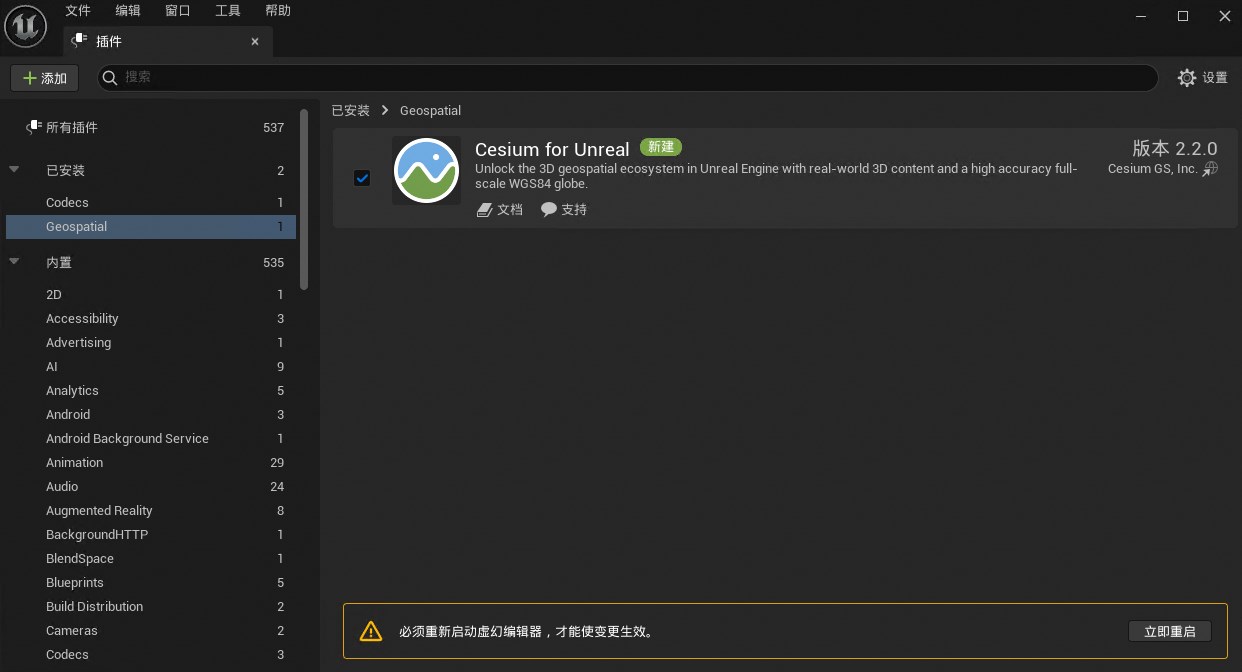Click the 新建 new badge
Viewport: 1242px width, 672px height.
(661, 147)
